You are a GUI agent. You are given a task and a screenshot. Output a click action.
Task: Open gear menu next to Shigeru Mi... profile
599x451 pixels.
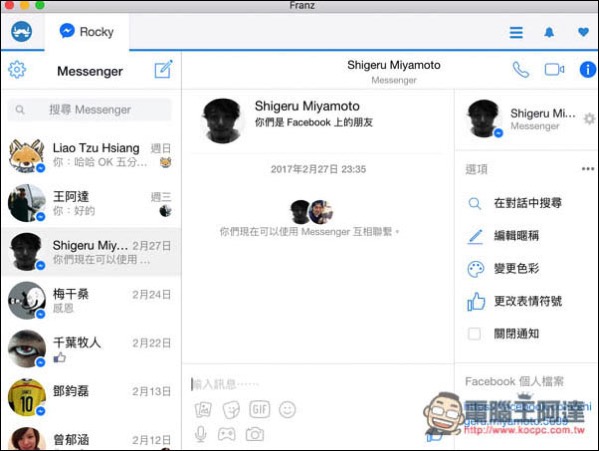pos(589,119)
